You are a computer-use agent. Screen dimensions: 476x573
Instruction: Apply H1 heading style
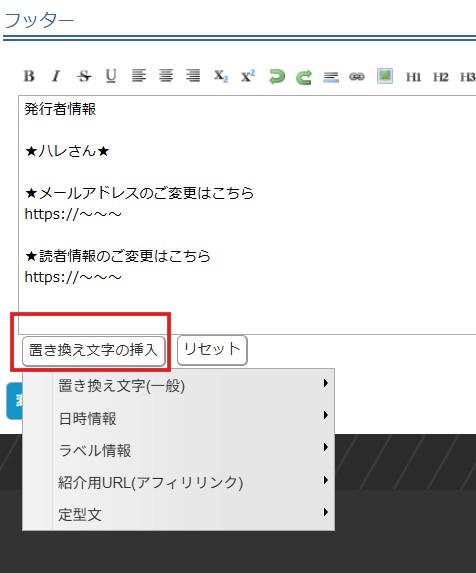click(414, 77)
